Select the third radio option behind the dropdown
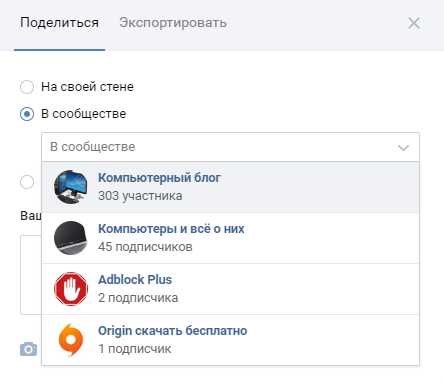The image size is (444, 384). tap(27, 182)
